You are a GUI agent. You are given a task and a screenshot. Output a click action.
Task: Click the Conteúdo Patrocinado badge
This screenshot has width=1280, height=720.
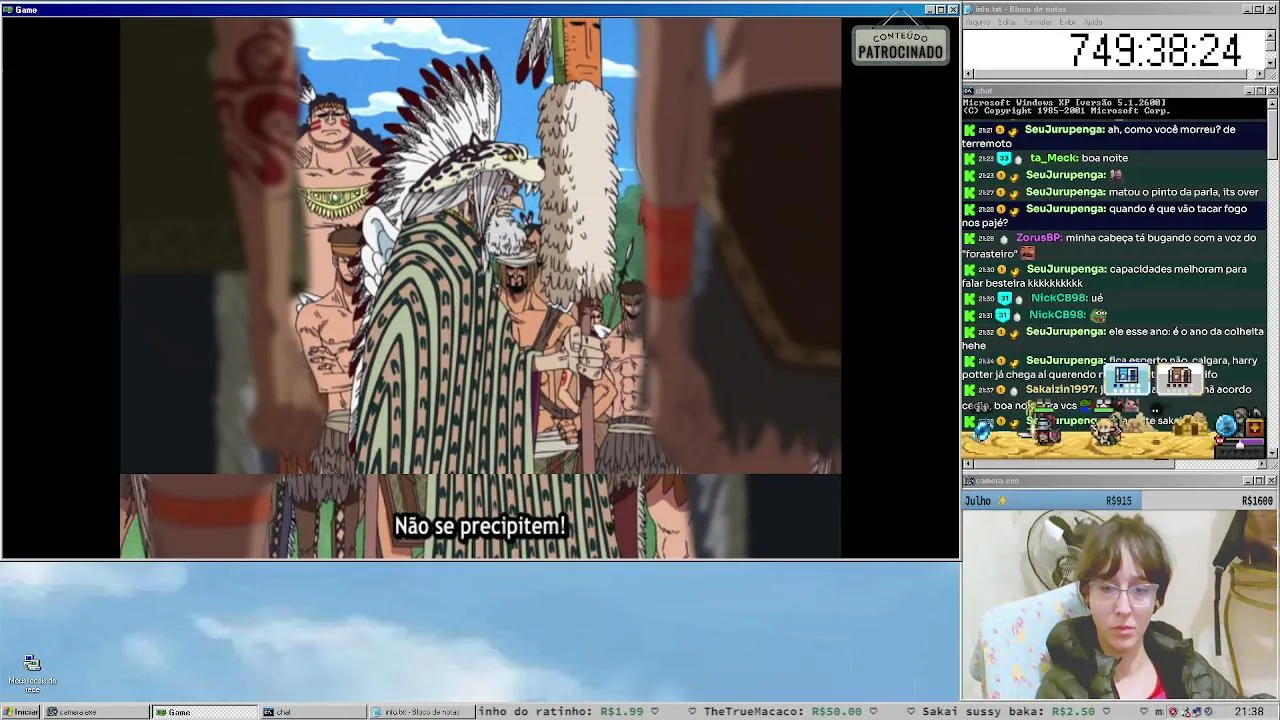(900, 45)
